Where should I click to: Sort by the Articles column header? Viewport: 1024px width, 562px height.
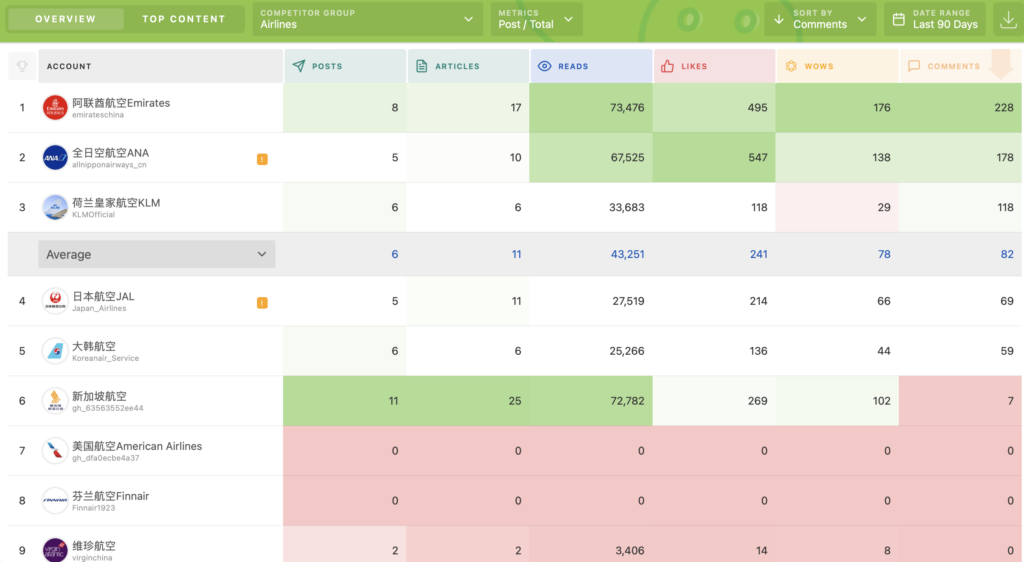(468, 66)
